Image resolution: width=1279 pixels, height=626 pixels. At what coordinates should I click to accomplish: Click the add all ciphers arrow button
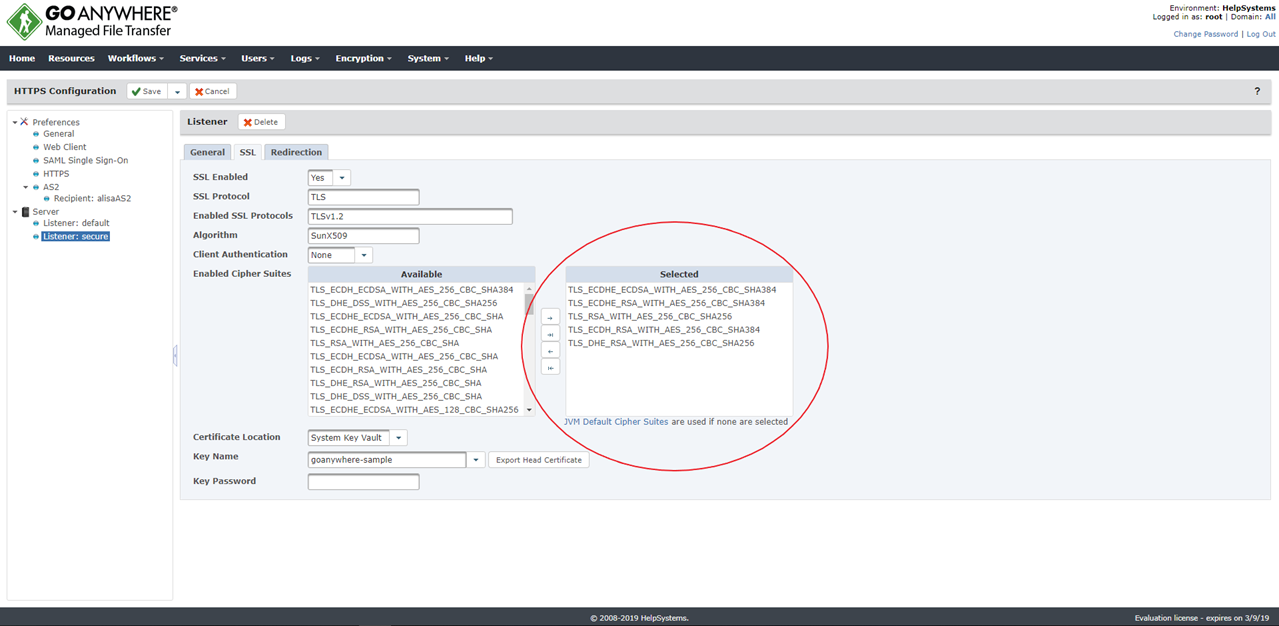tap(550, 334)
